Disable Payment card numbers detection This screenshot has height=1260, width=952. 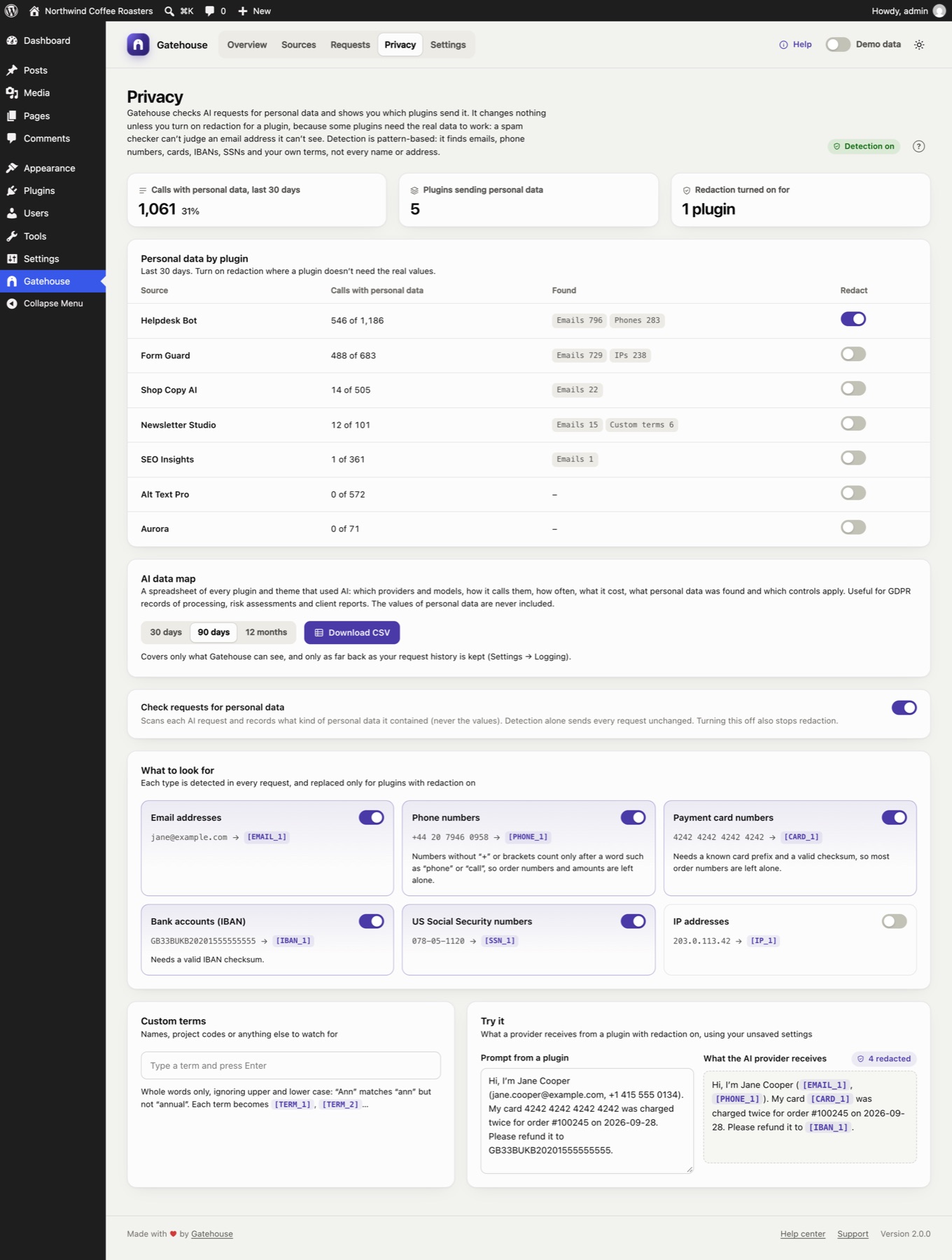coord(894,818)
